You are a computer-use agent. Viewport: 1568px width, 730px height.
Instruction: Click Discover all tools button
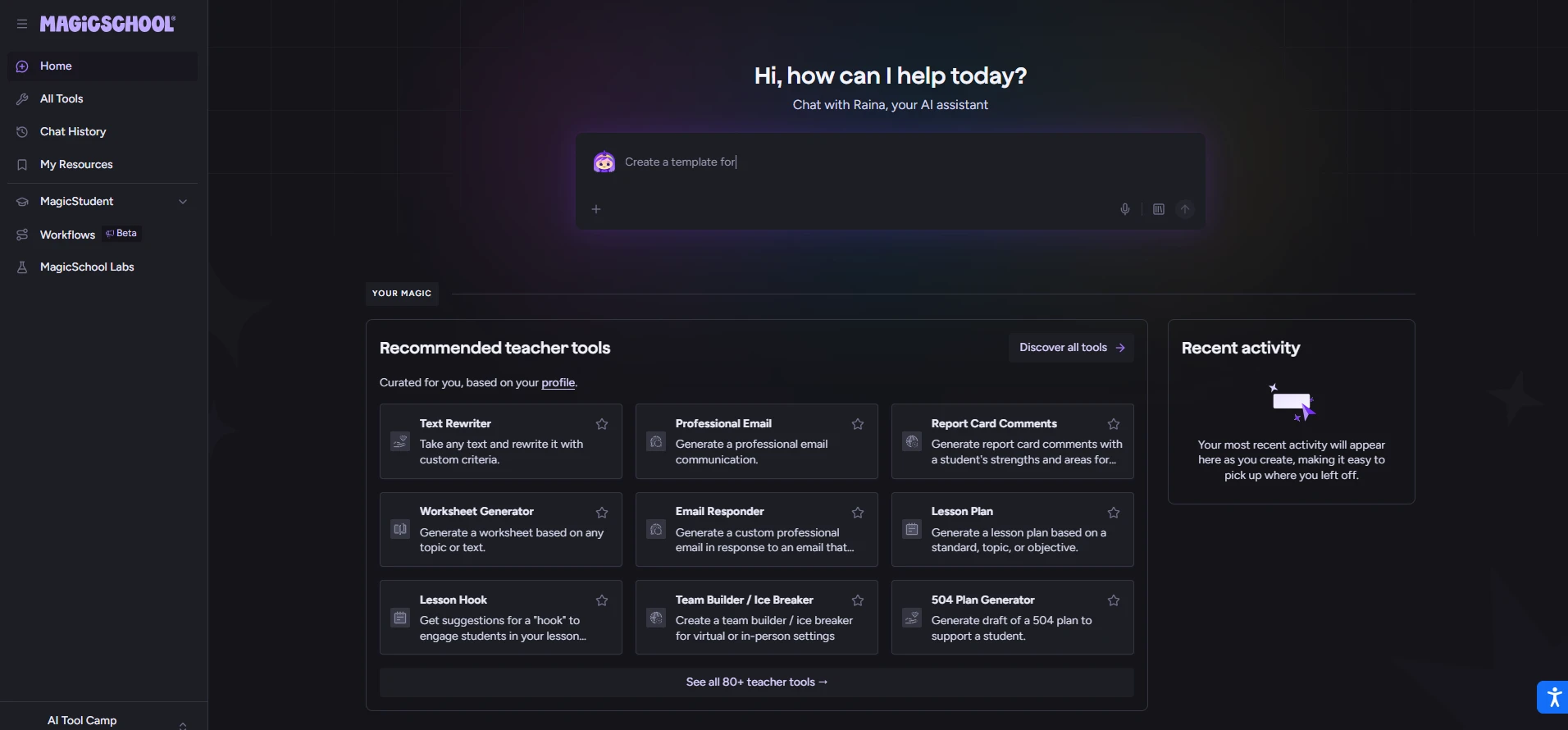click(1072, 348)
